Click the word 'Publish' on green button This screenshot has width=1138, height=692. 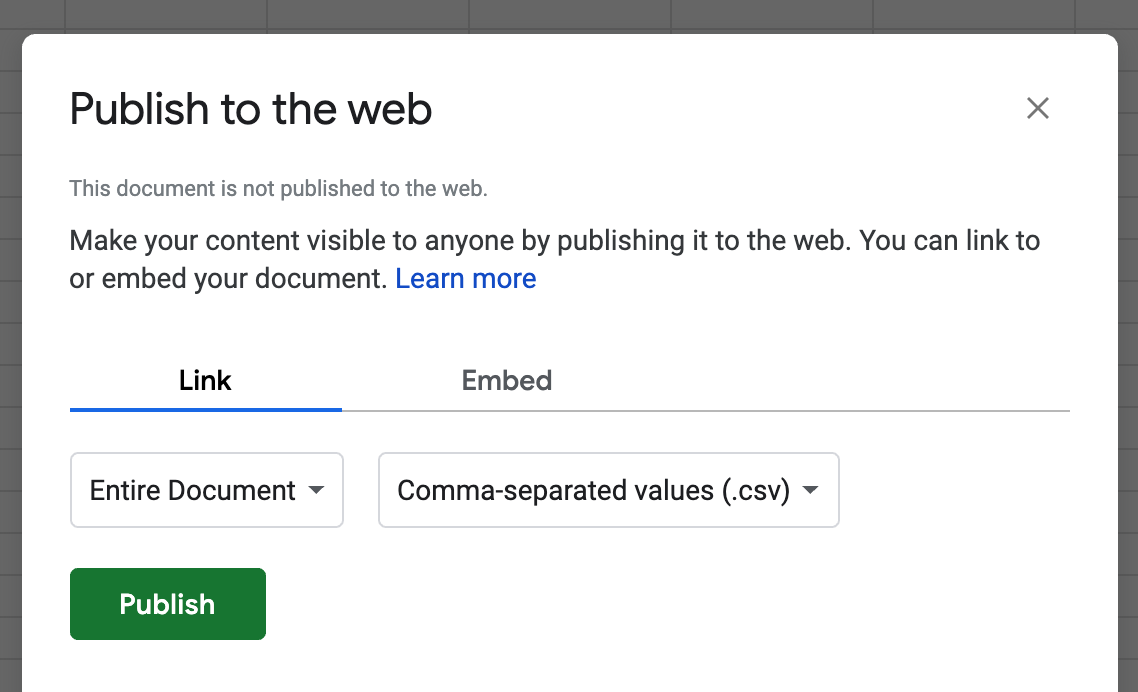click(x=167, y=604)
